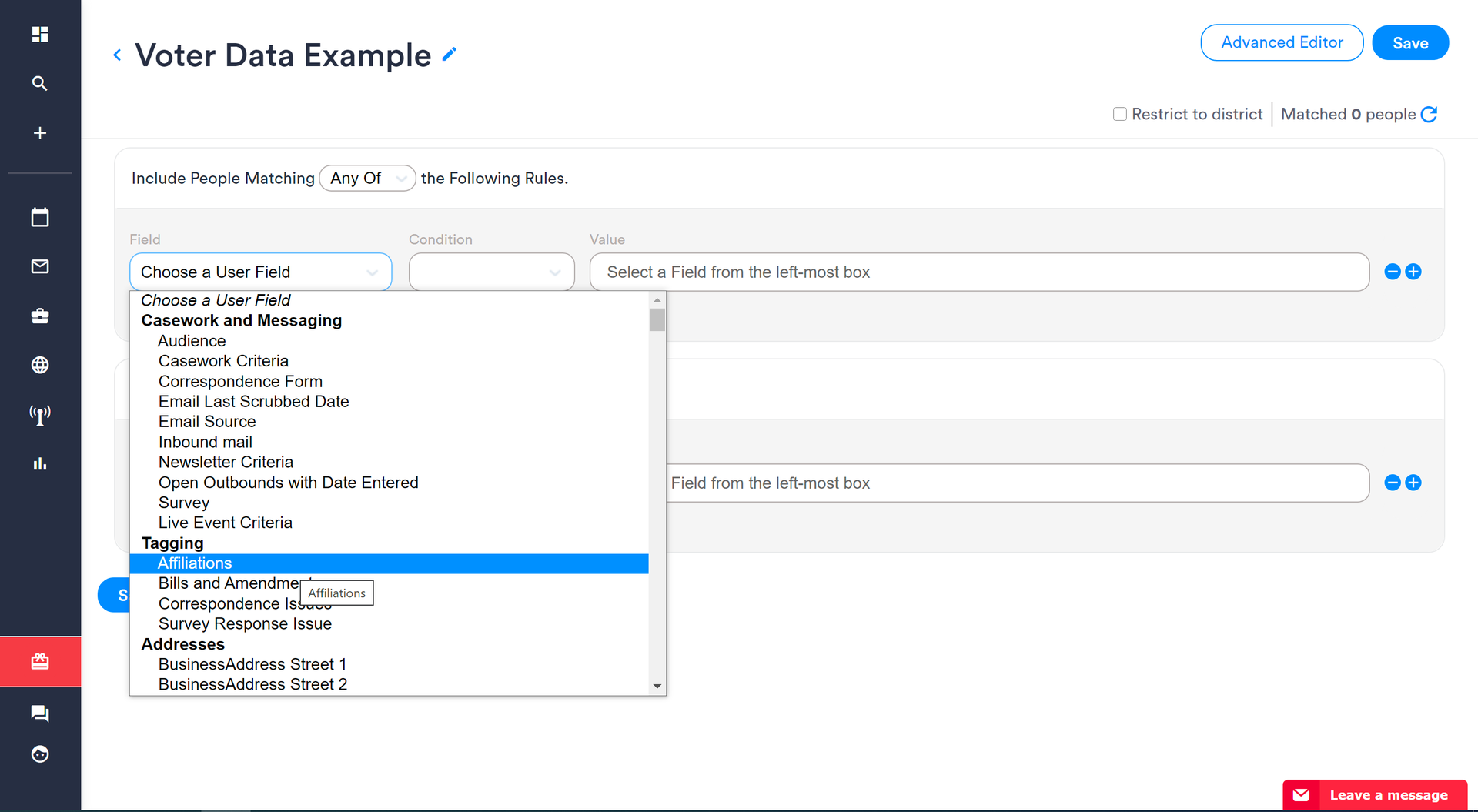
Task: Open the calendar icon in sidebar
Action: click(x=40, y=218)
